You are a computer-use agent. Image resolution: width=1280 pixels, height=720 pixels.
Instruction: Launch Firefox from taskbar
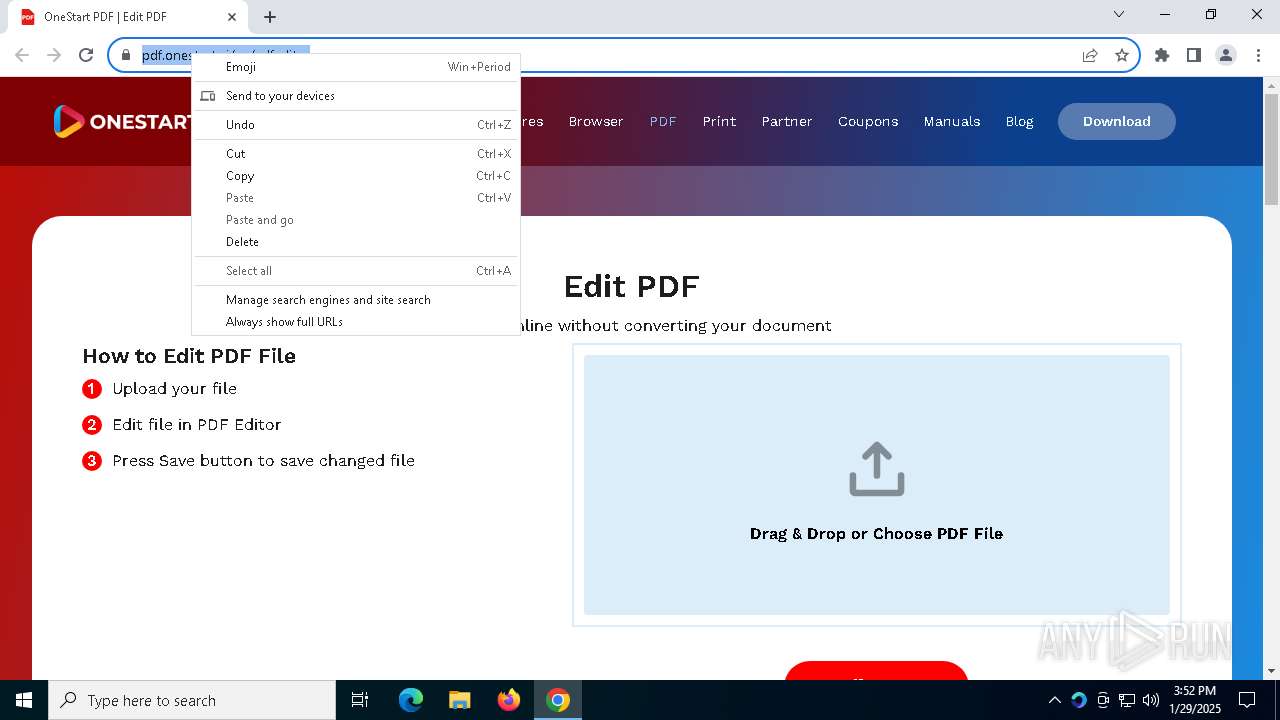[509, 700]
